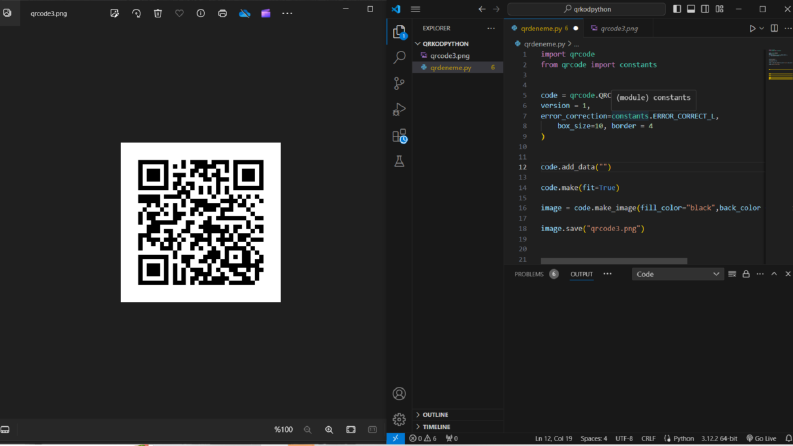Click the %100 zoom level in Photos
This screenshot has height=446, width=793.
tap(283, 430)
